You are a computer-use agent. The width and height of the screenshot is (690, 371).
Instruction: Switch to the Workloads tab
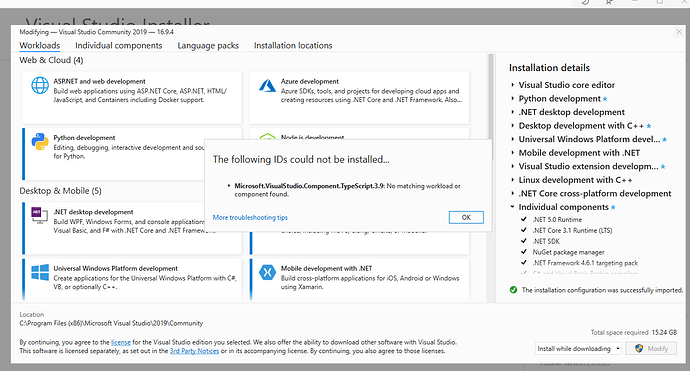[40, 45]
